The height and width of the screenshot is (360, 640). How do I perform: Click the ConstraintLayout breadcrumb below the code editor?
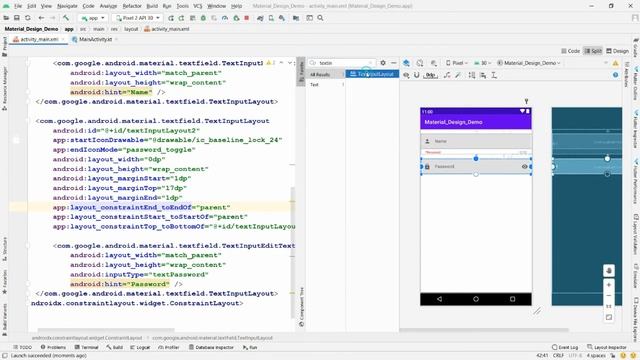pyautogui.click(x=87, y=338)
